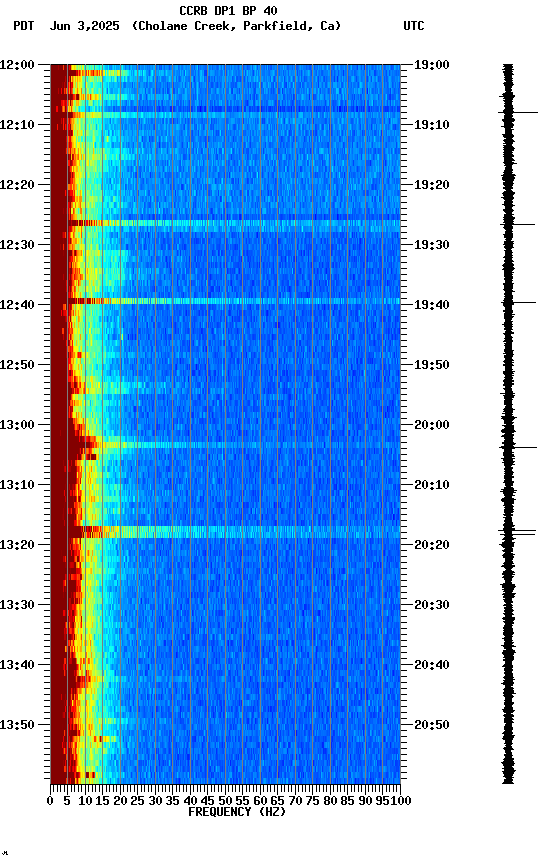Click the 70 Hz frequency tick label

pyautogui.click(x=295, y=802)
